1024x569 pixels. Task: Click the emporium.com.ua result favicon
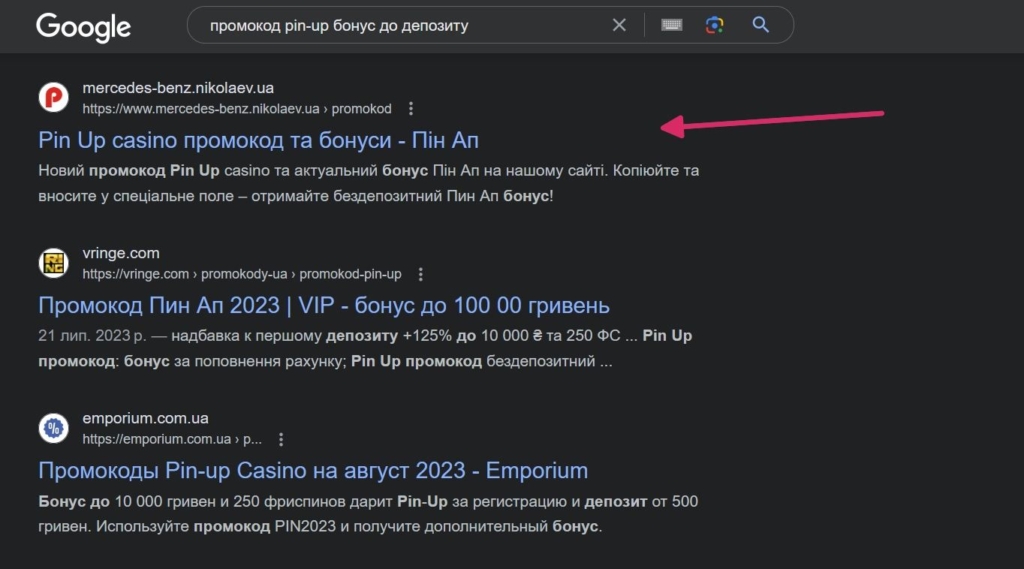[53, 428]
